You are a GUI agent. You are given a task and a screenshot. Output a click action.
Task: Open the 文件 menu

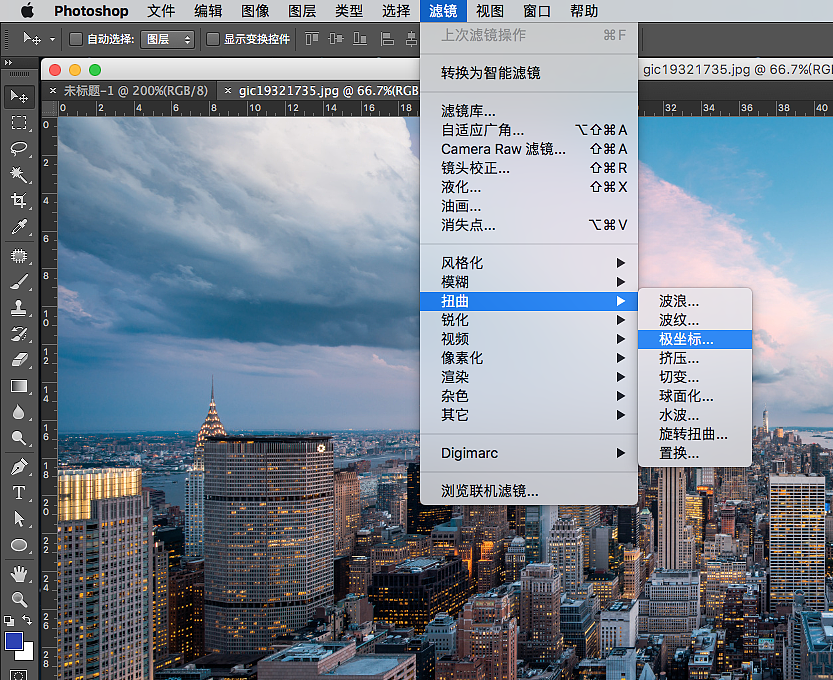[x=161, y=11]
